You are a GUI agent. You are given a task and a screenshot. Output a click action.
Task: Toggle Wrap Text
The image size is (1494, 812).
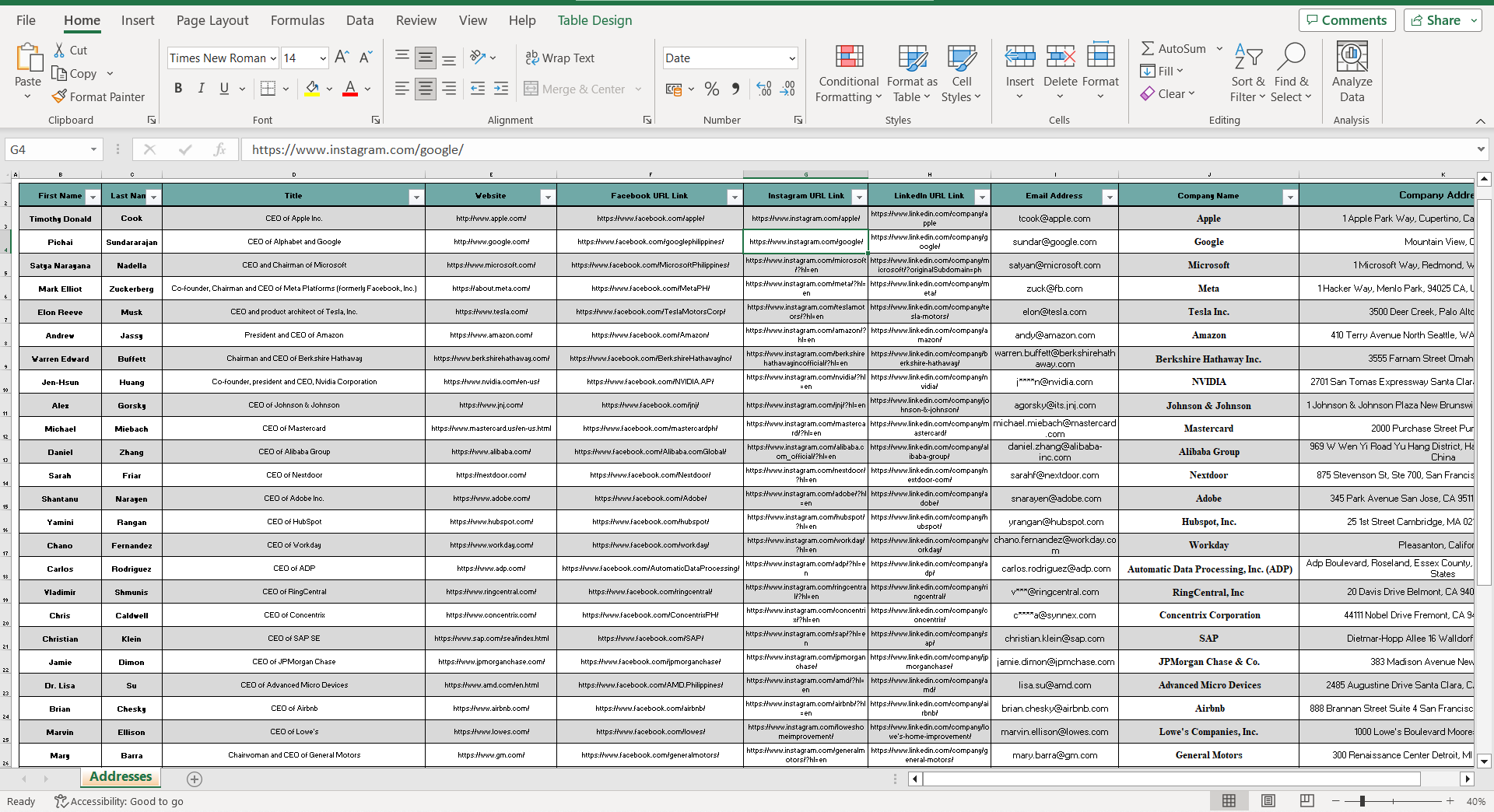tap(560, 58)
